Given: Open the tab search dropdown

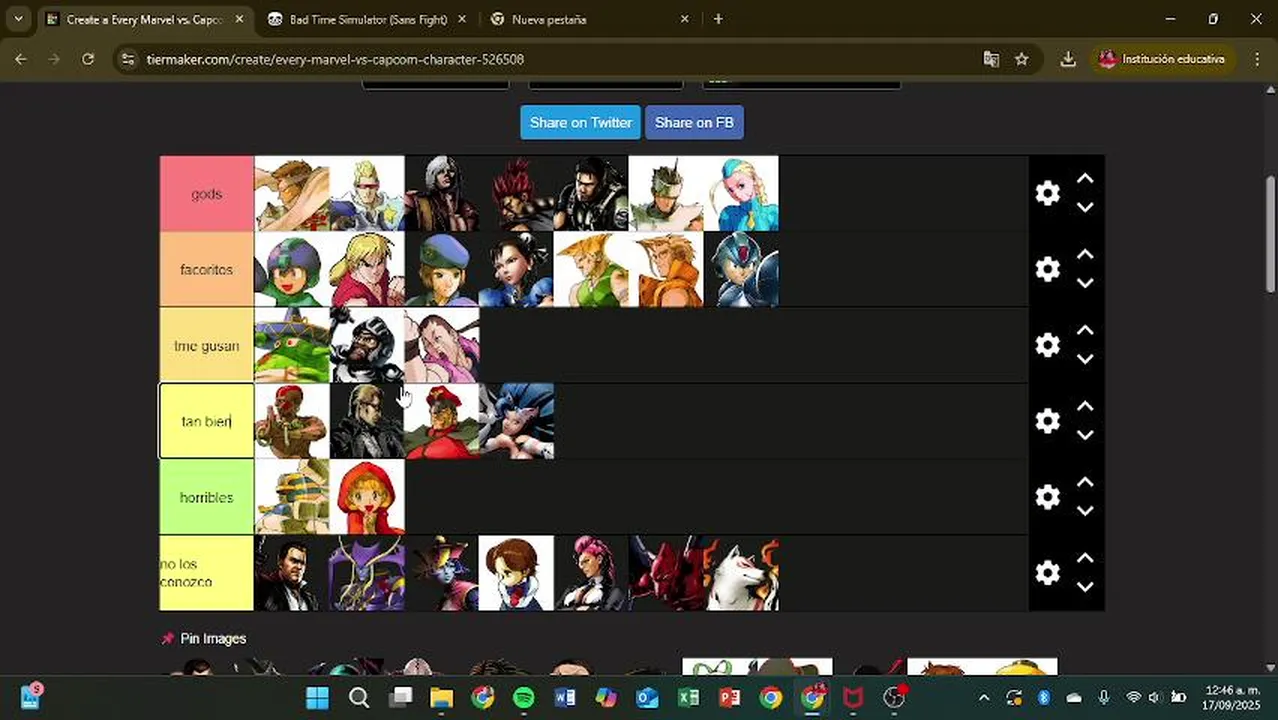Looking at the screenshot, I should click(18, 19).
